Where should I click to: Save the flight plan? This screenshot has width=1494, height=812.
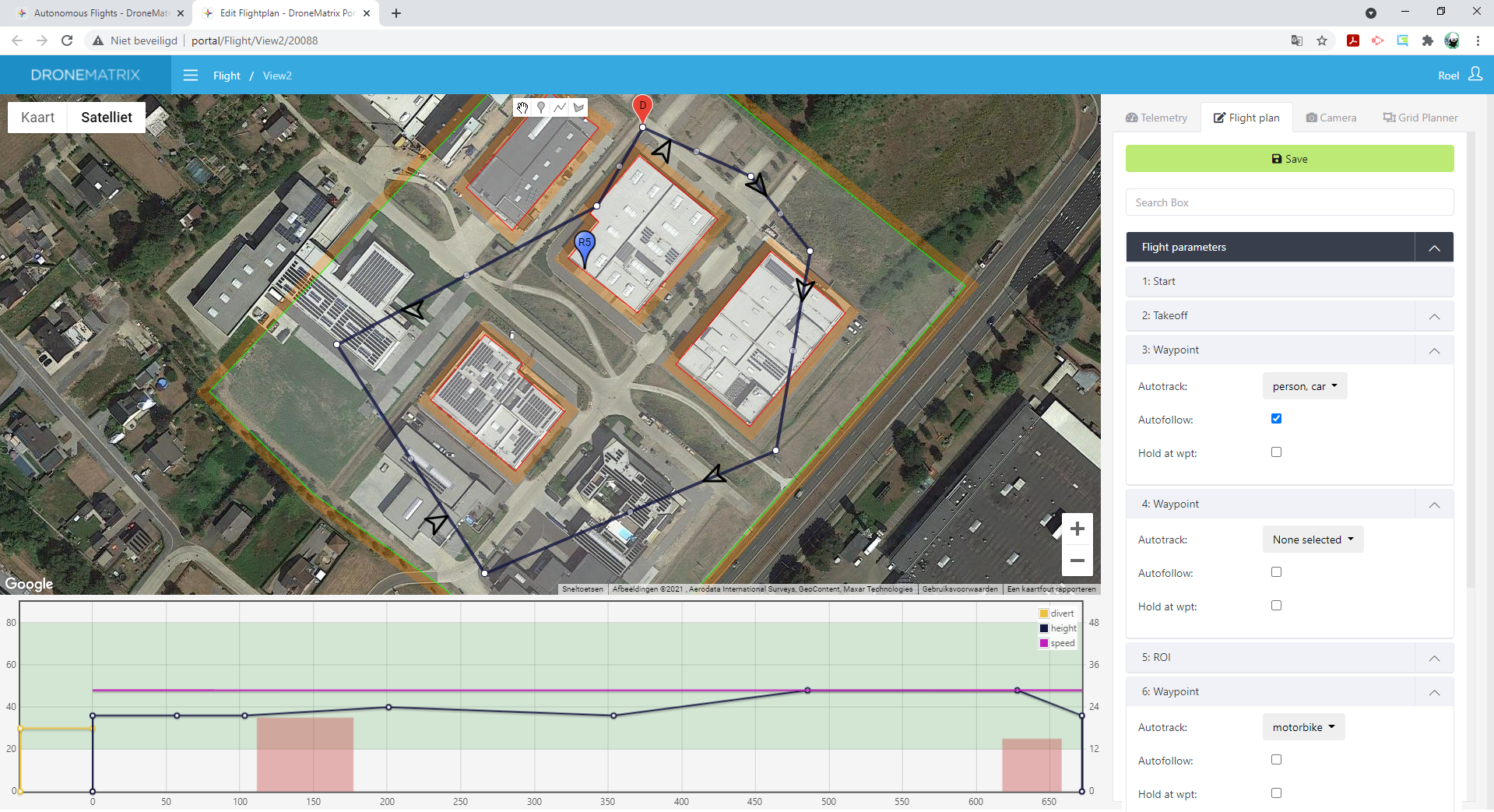pos(1289,159)
